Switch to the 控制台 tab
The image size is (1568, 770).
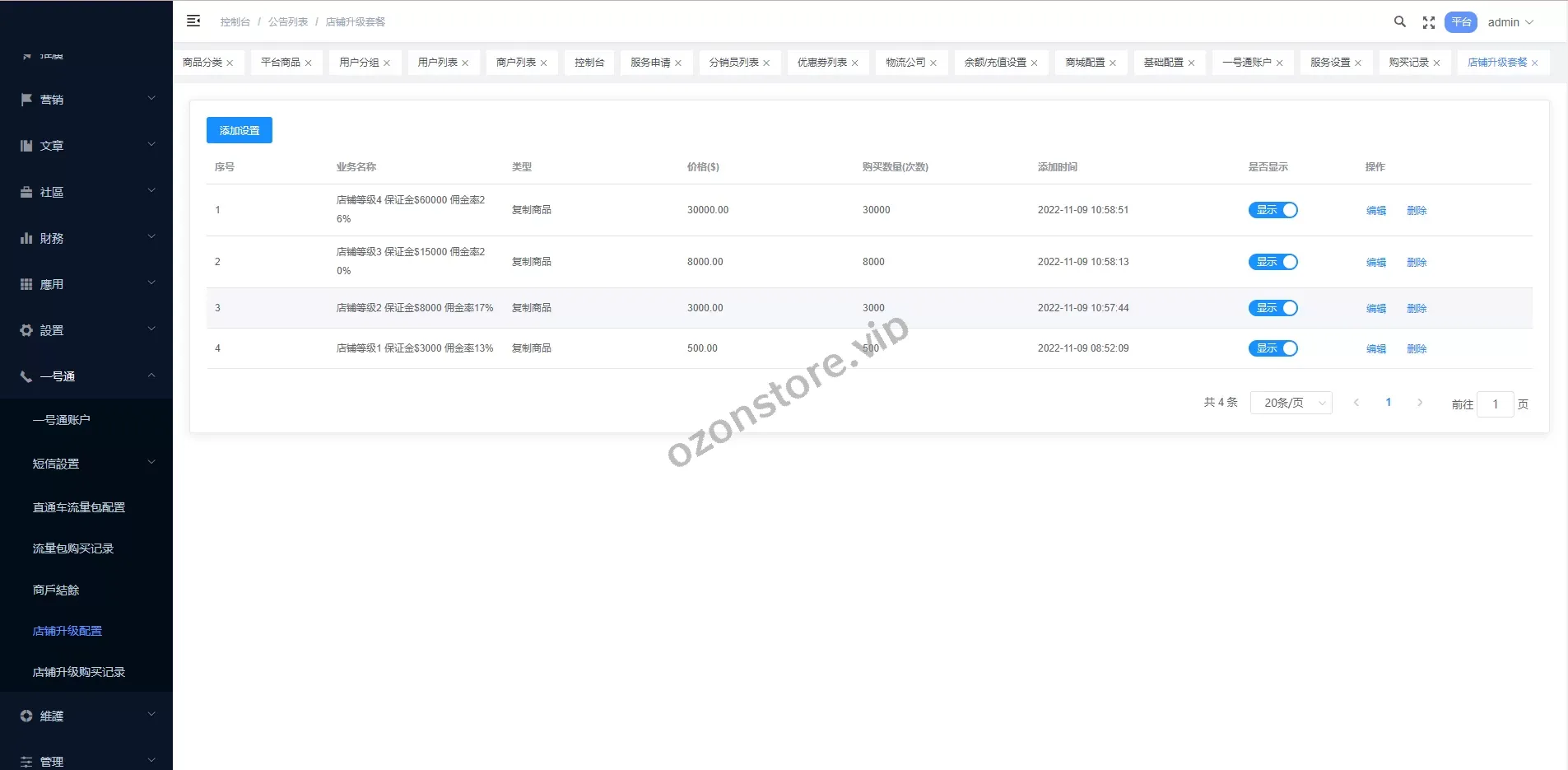(x=589, y=62)
